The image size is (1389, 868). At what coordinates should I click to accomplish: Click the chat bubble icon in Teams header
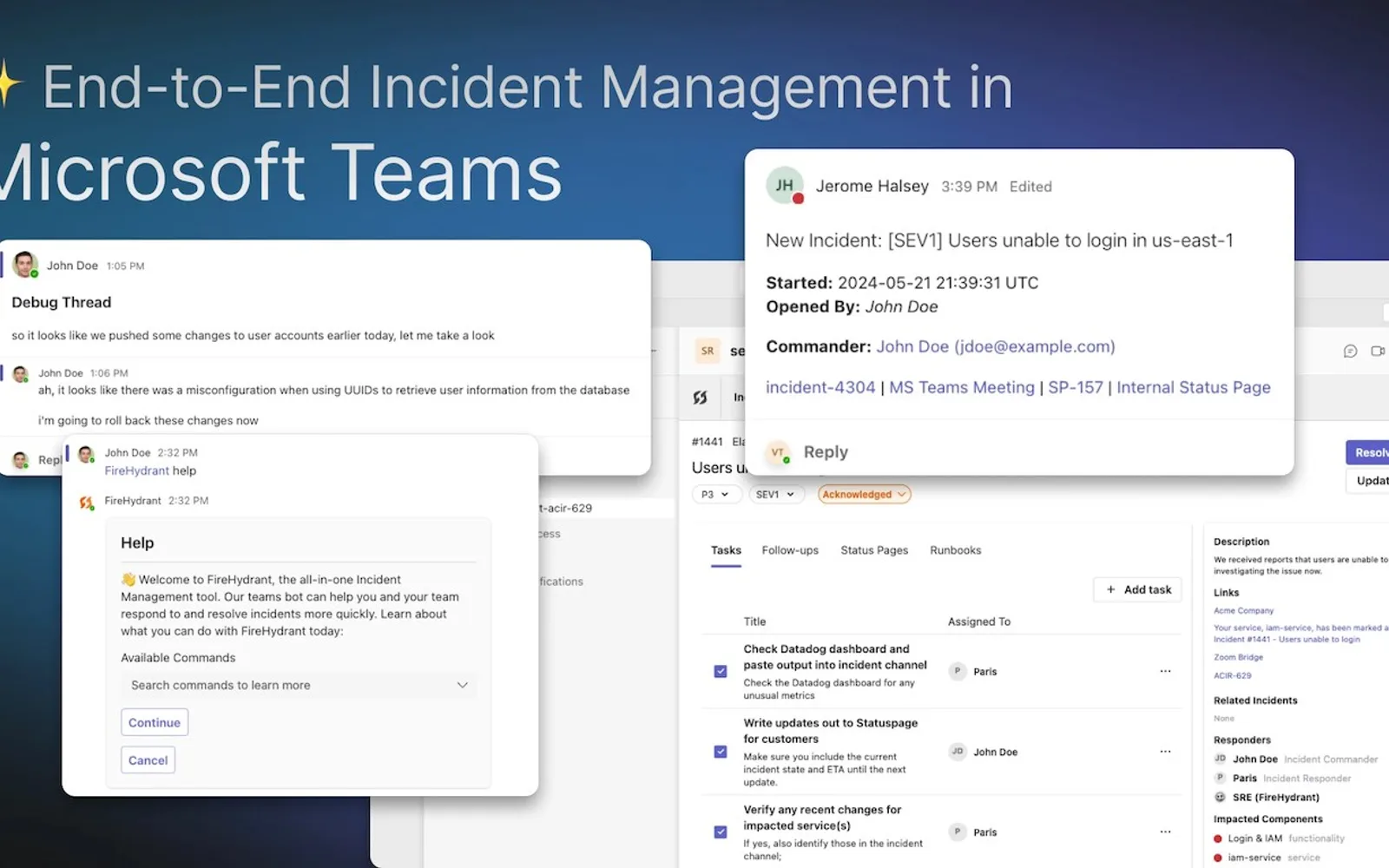pos(1350,352)
